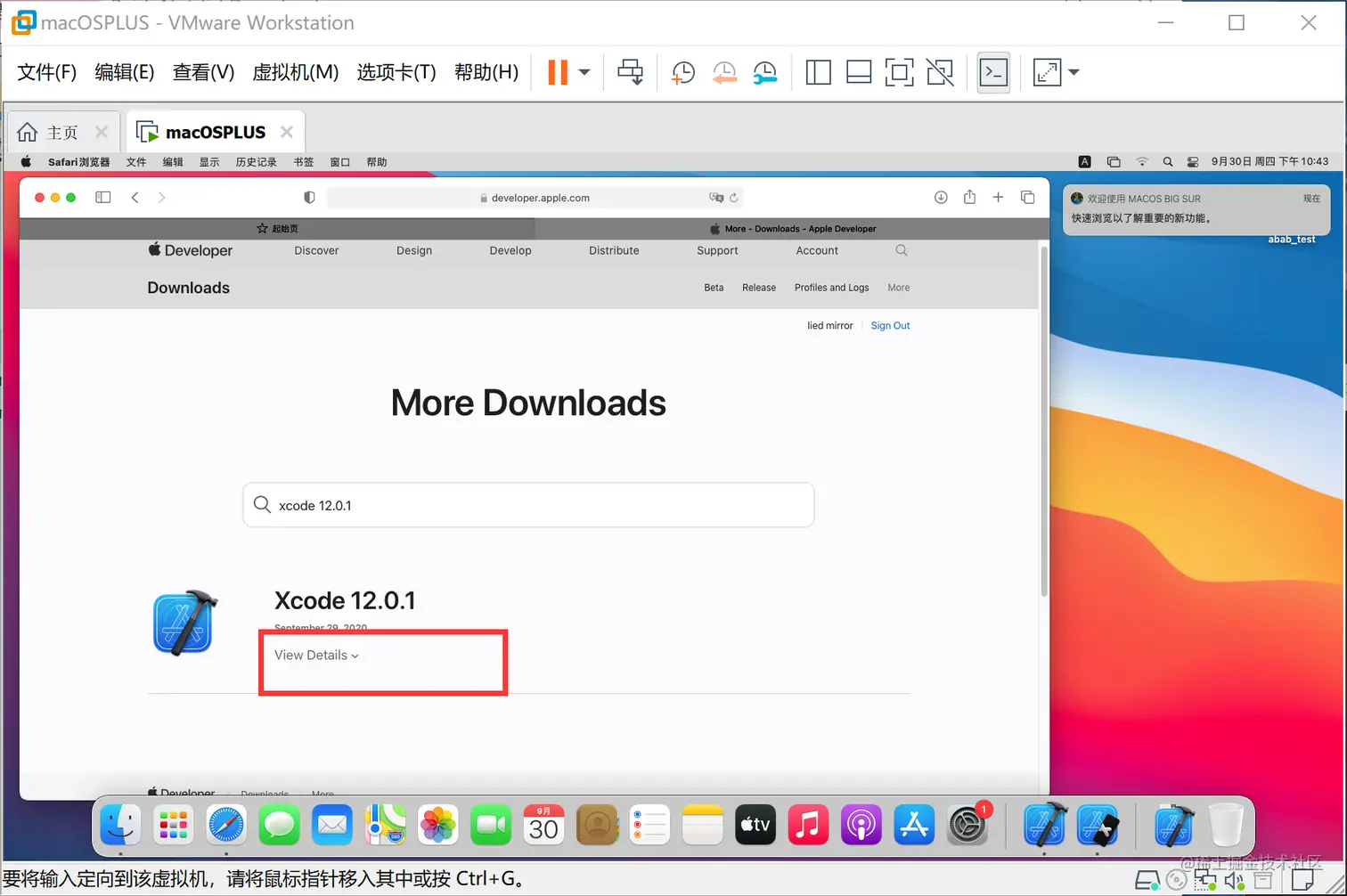Reload the developer.apple.com page
1347x896 pixels.
click(x=734, y=198)
